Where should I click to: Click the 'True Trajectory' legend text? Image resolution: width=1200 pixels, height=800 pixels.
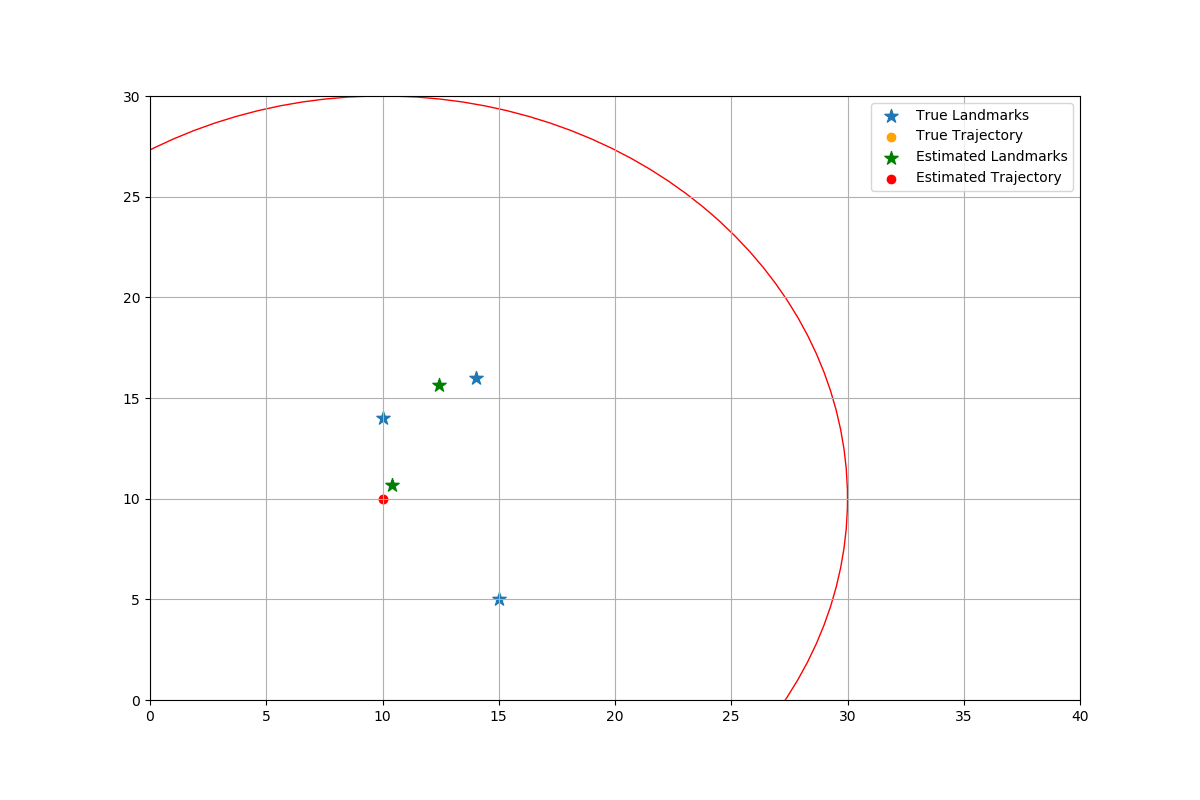[969, 136]
